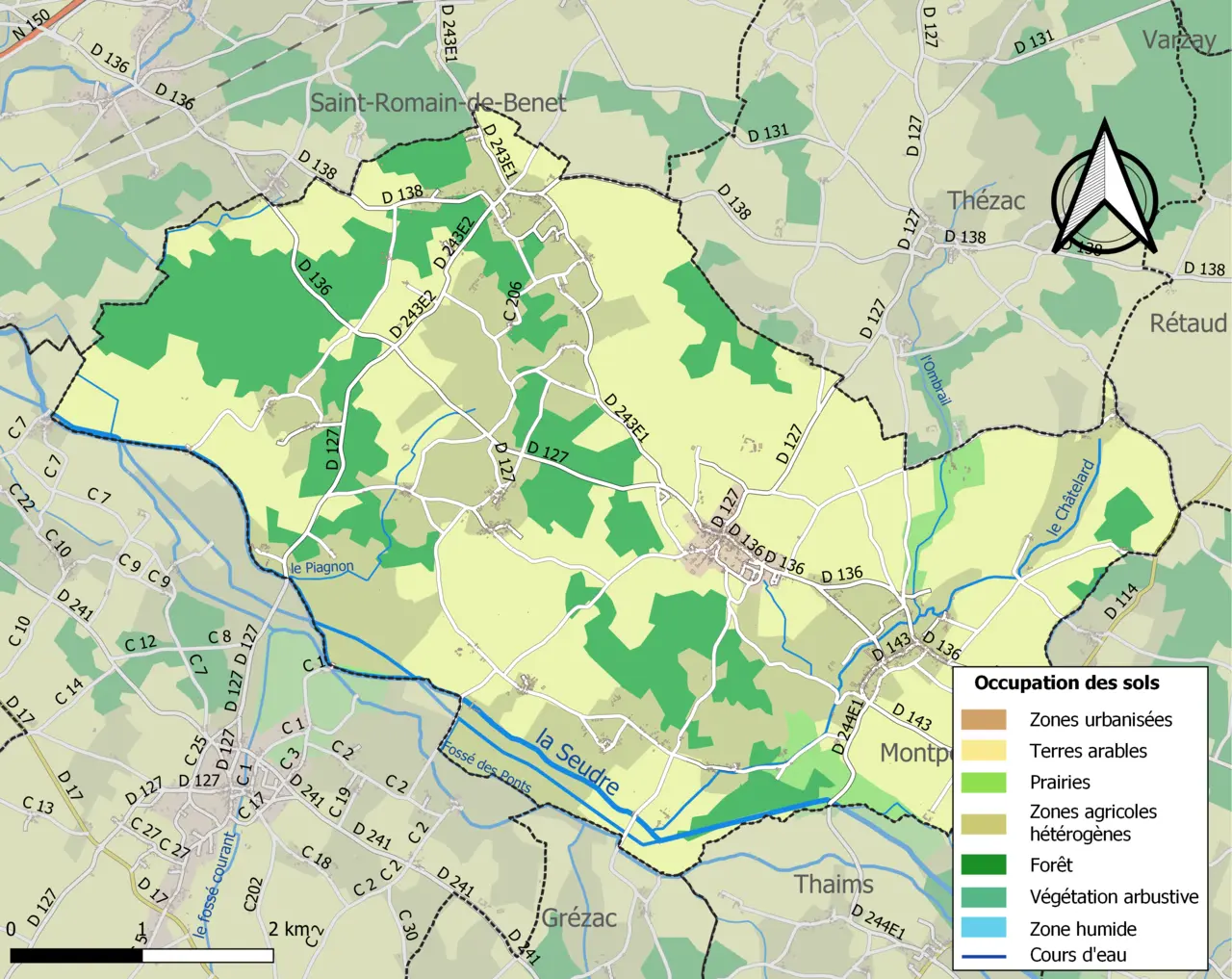The height and width of the screenshot is (979, 1232).
Task: Select the Zones agricoles hétérogènes legend swatch
Action: [983, 823]
